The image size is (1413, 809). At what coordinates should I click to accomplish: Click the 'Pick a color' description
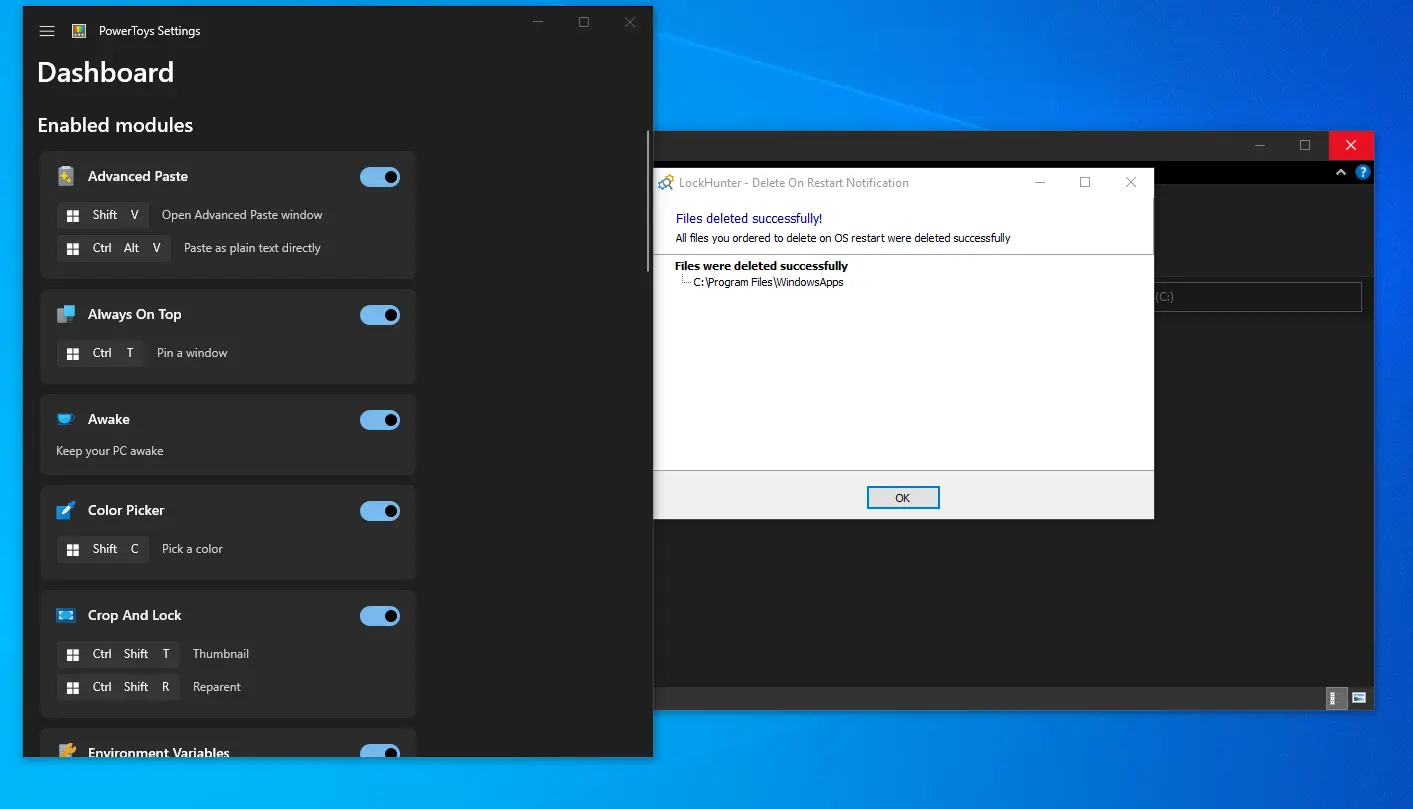tap(192, 549)
